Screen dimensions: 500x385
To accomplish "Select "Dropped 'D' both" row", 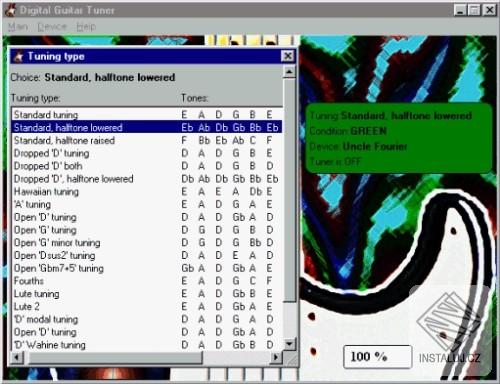I will click(x=147, y=166).
